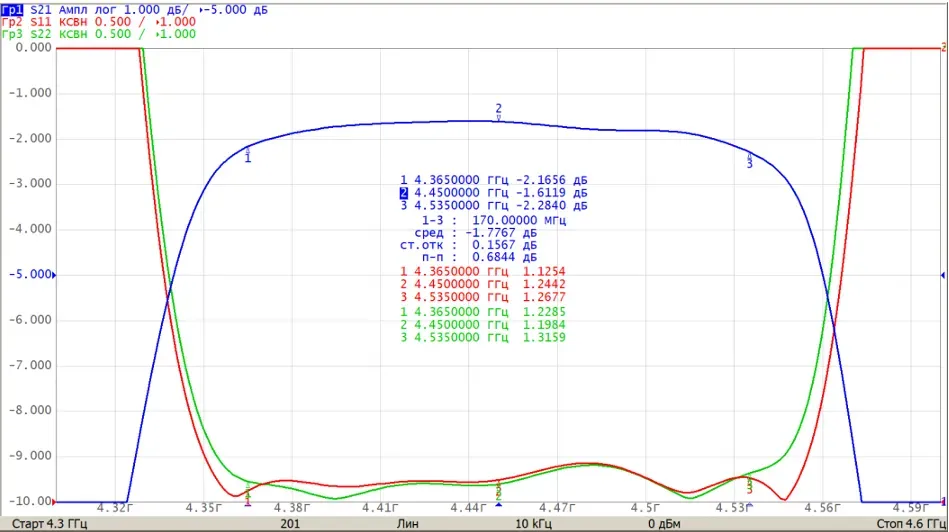949x532 pixels.
Task: Click the сред : -1.7767 дБ statistic
Action: (x=476, y=233)
